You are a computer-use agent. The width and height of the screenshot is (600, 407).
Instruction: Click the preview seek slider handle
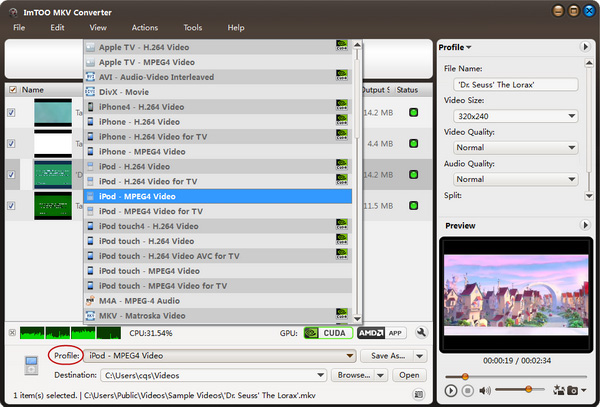(465, 376)
